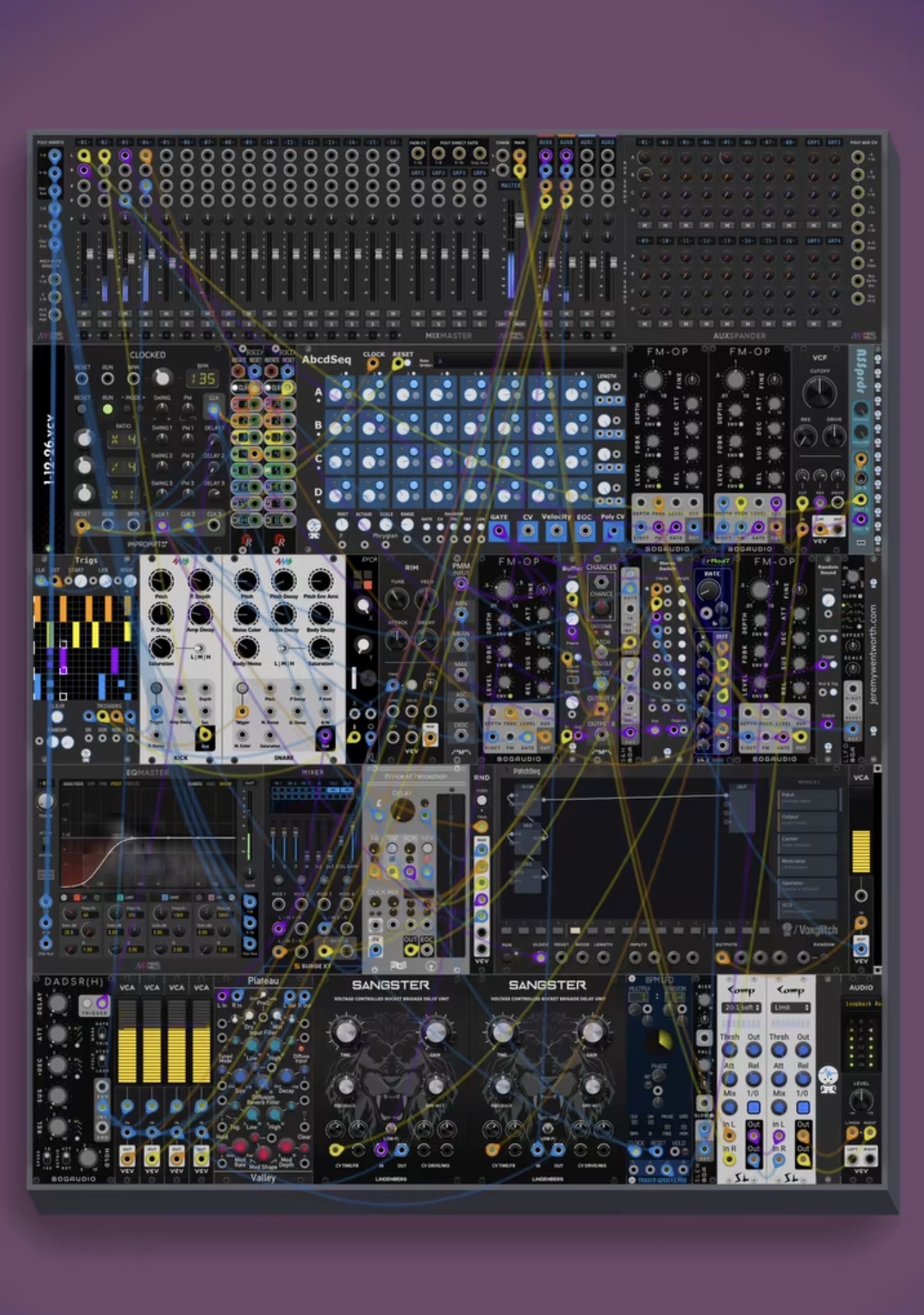Click the BPM LFO CLOCK jack
Screen dimensions: 924x1315
(636, 1152)
